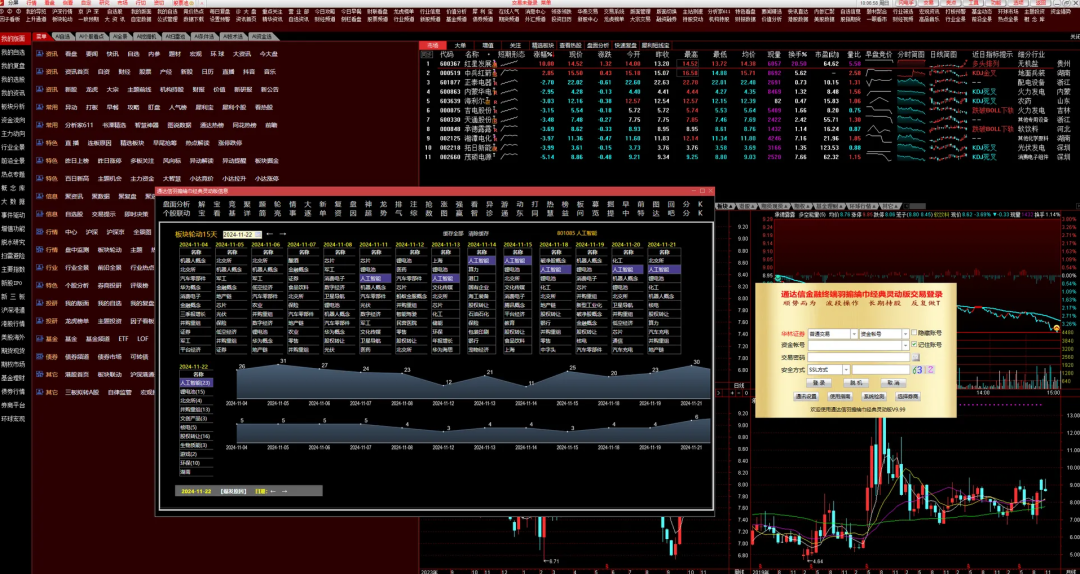Sort by the 现价 column header
Image resolution: width=1080 pixels, height=574 pixels.
click(576, 54)
